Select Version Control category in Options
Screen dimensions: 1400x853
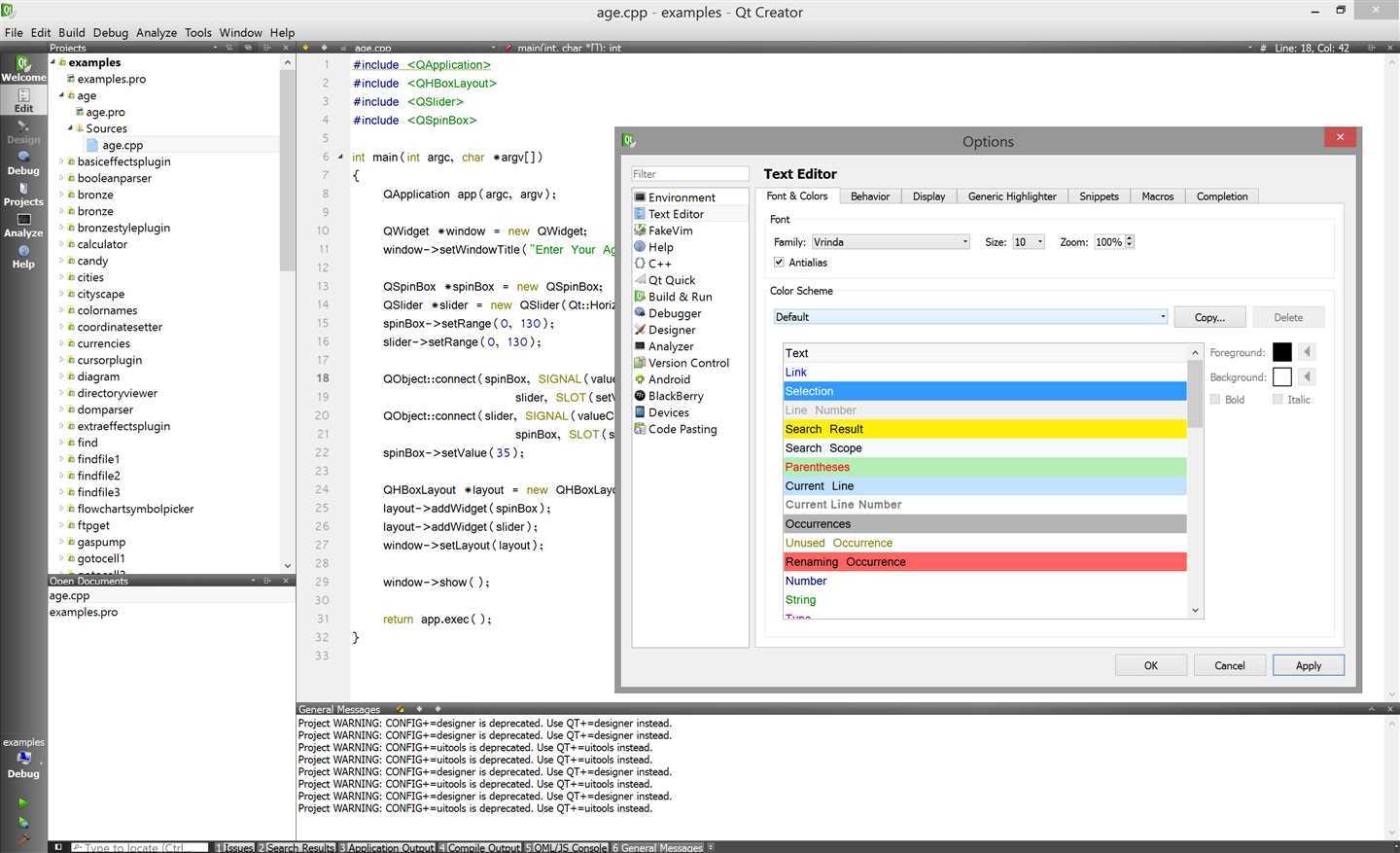point(689,363)
